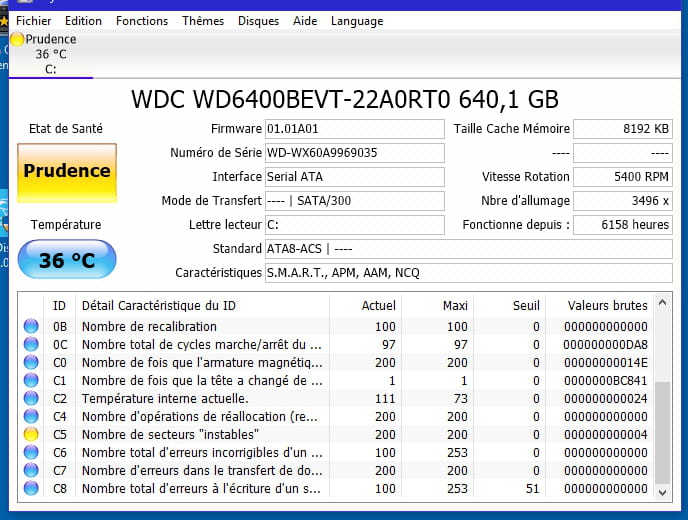The width and height of the screenshot is (688, 520).
Task: Click the blue status icon for ID C6
Action: [x=31, y=452]
